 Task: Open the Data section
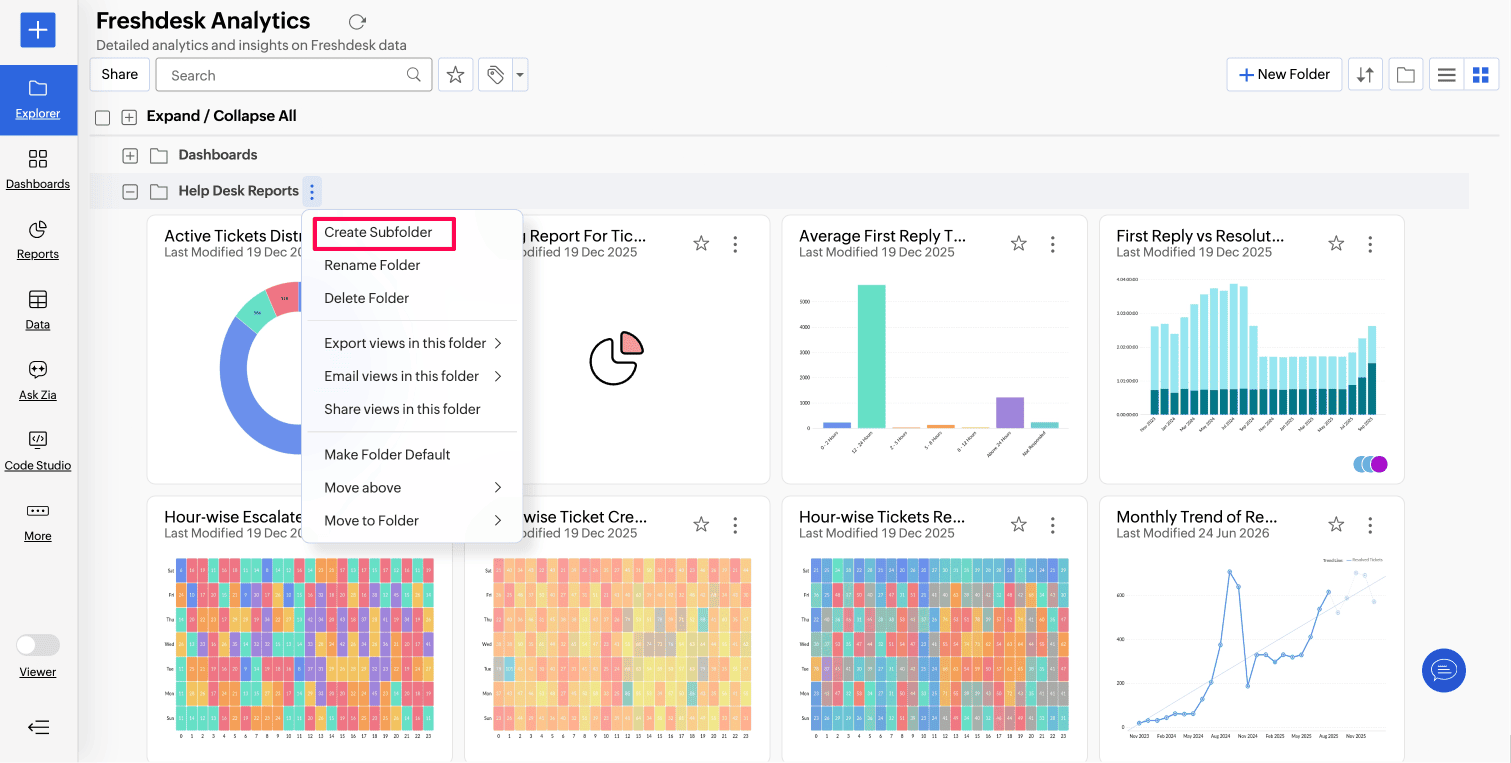click(x=38, y=310)
